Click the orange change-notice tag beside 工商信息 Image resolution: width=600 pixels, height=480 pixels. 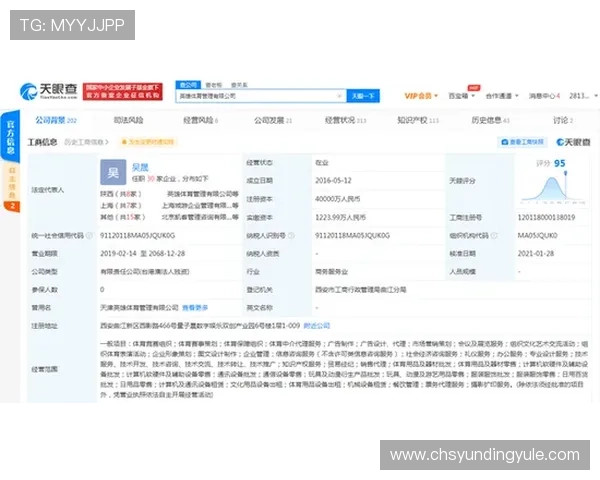pos(148,142)
